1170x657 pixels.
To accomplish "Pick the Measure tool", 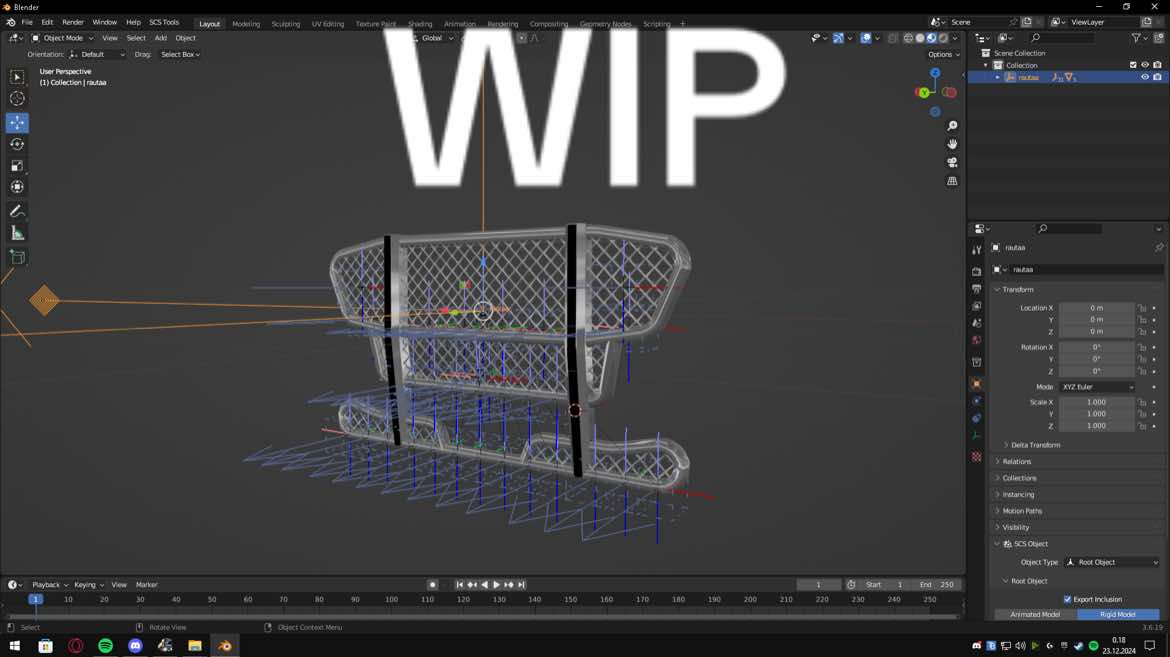I will click(x=17, y=234).
